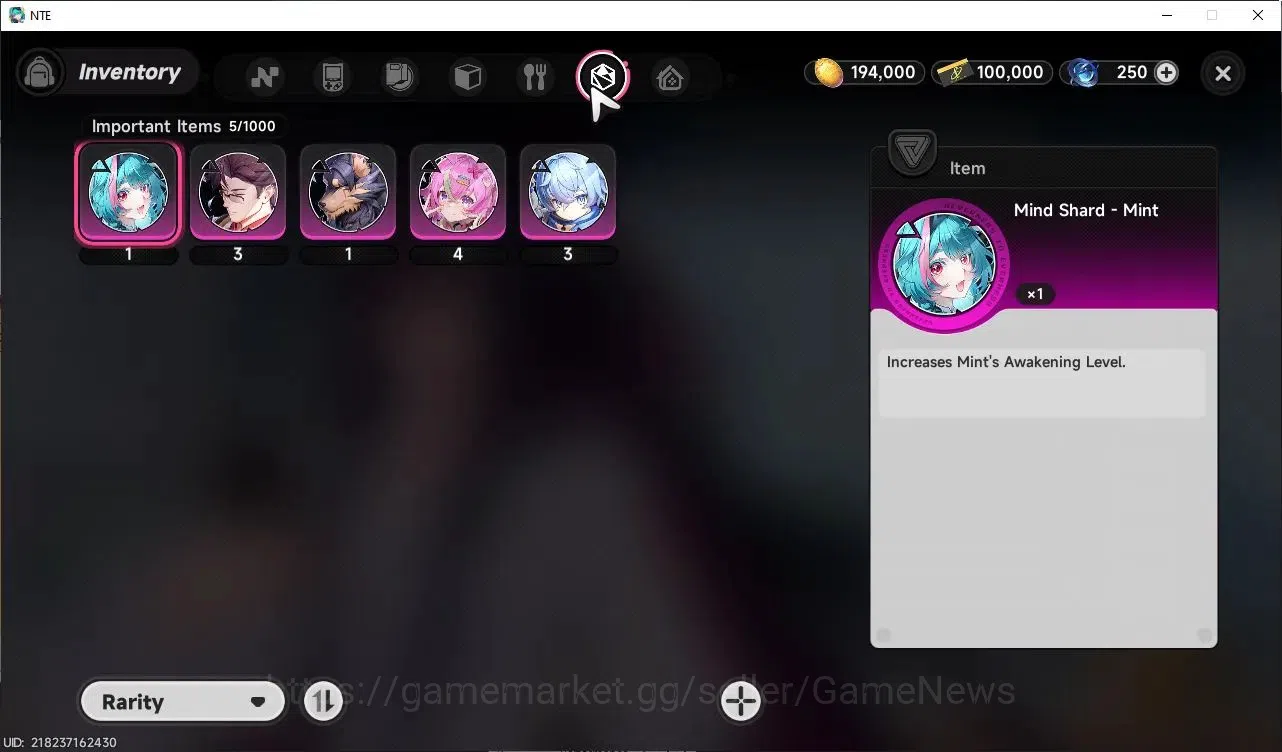1282x752 pixels.
Task: Select the Important Items category tab
Action: pyautogui.click(x=603, y=76)
